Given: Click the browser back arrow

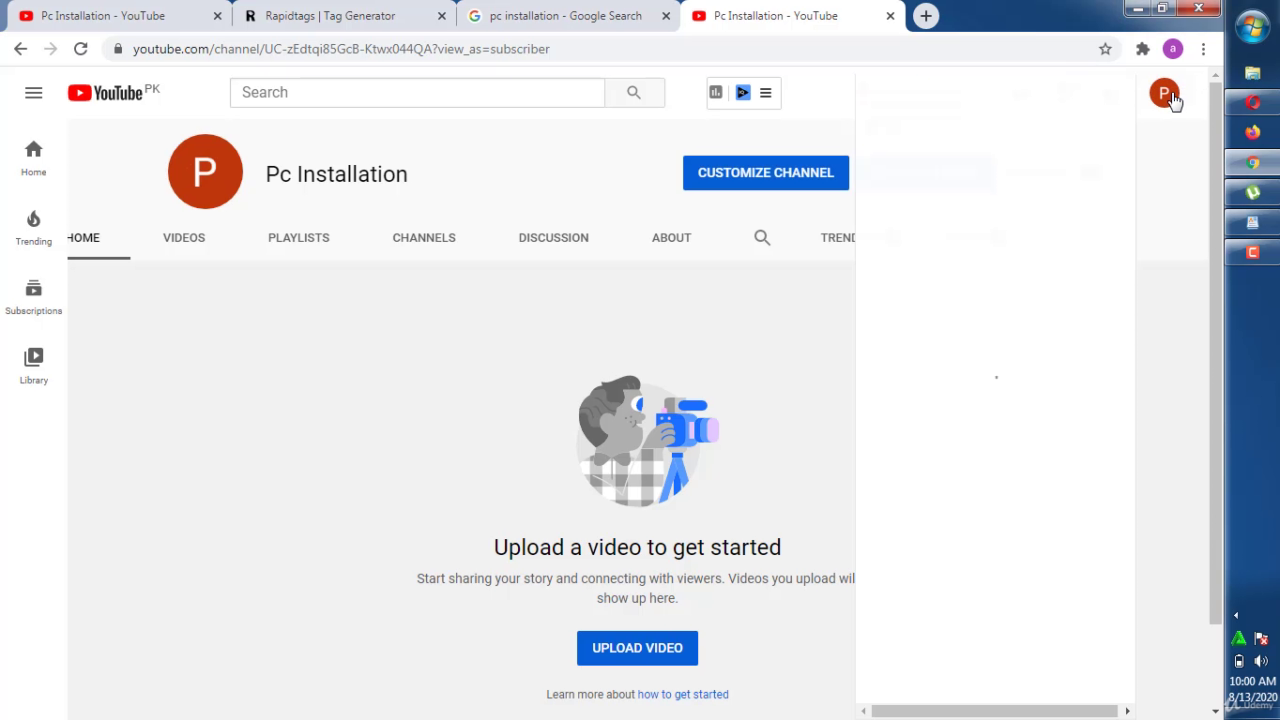Looking at the screenshot, I should point(21,49).
